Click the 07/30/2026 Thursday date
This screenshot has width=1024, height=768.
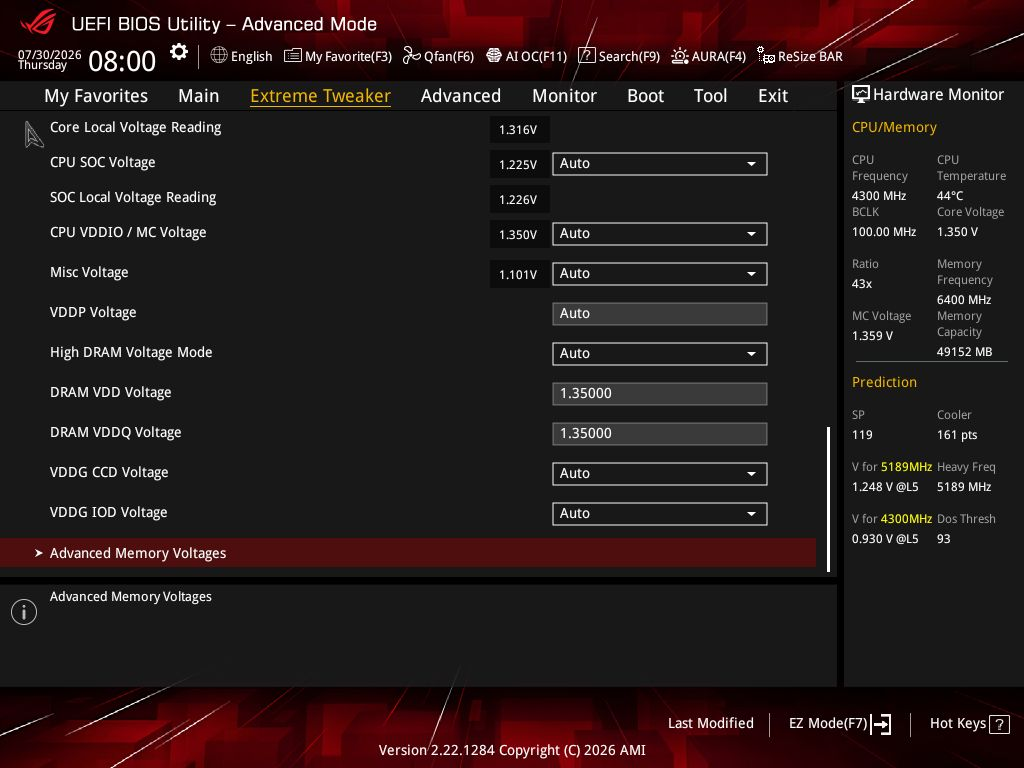(x=50, y=59)
